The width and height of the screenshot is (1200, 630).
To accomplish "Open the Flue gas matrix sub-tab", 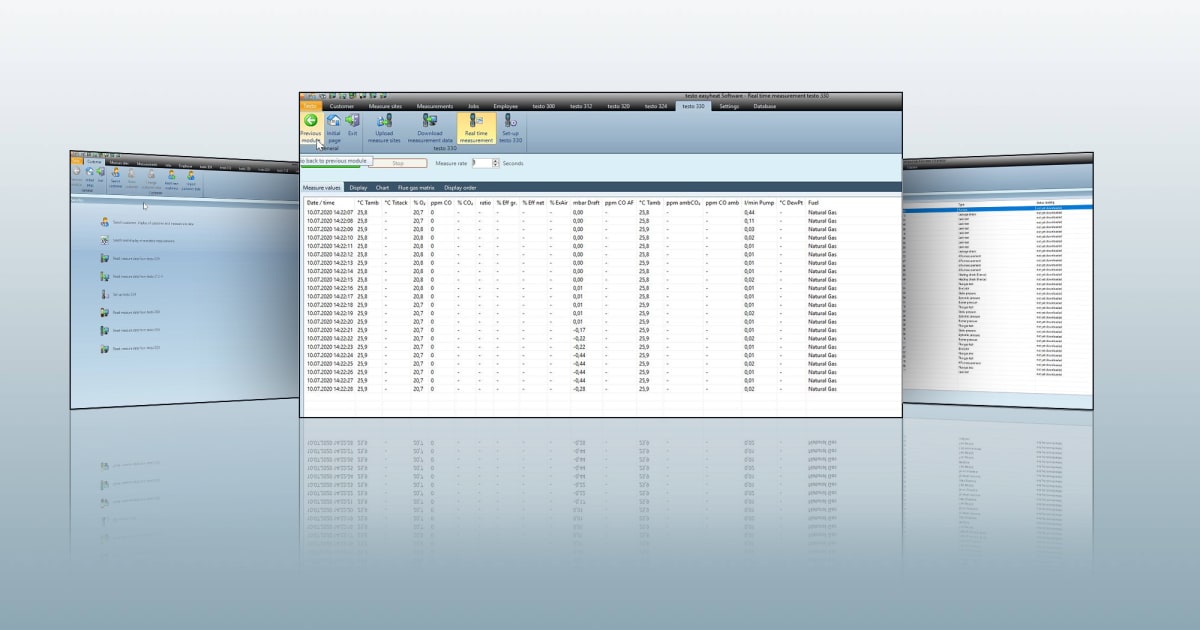I will pyautogui.click(x=416, y=187).
